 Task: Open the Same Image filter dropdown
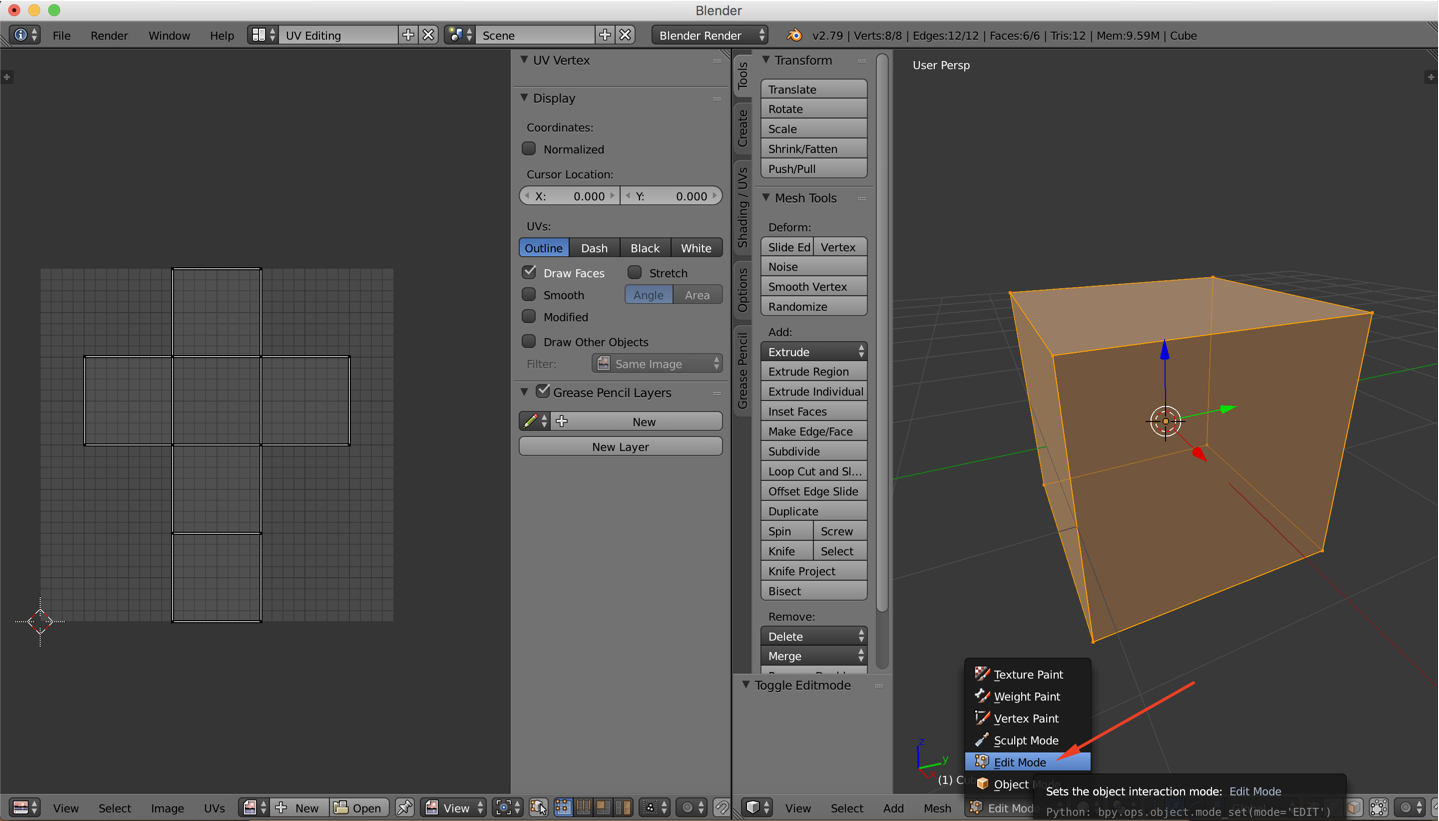657,364
